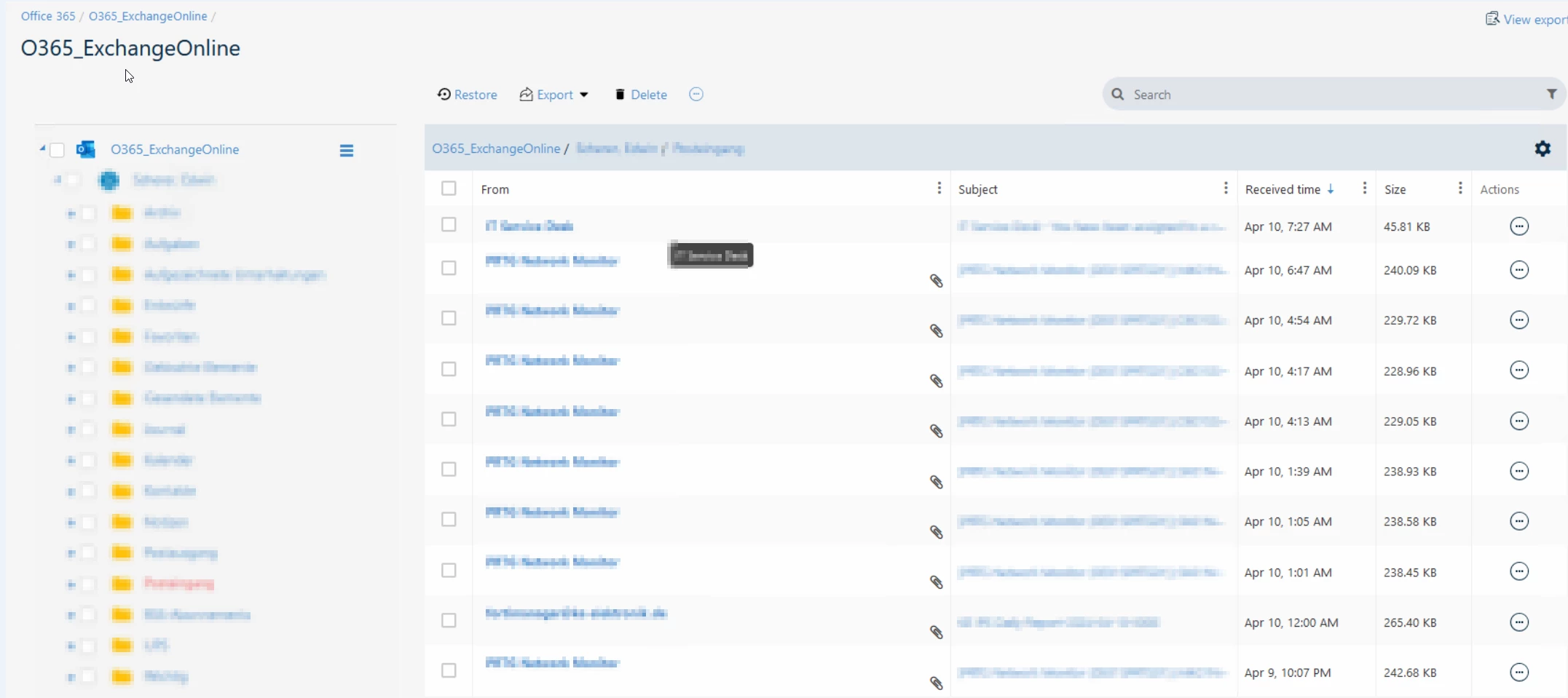Open the filter icon in the search bar
This screenshot has width=1568, height=698.
coord(1551,94)
